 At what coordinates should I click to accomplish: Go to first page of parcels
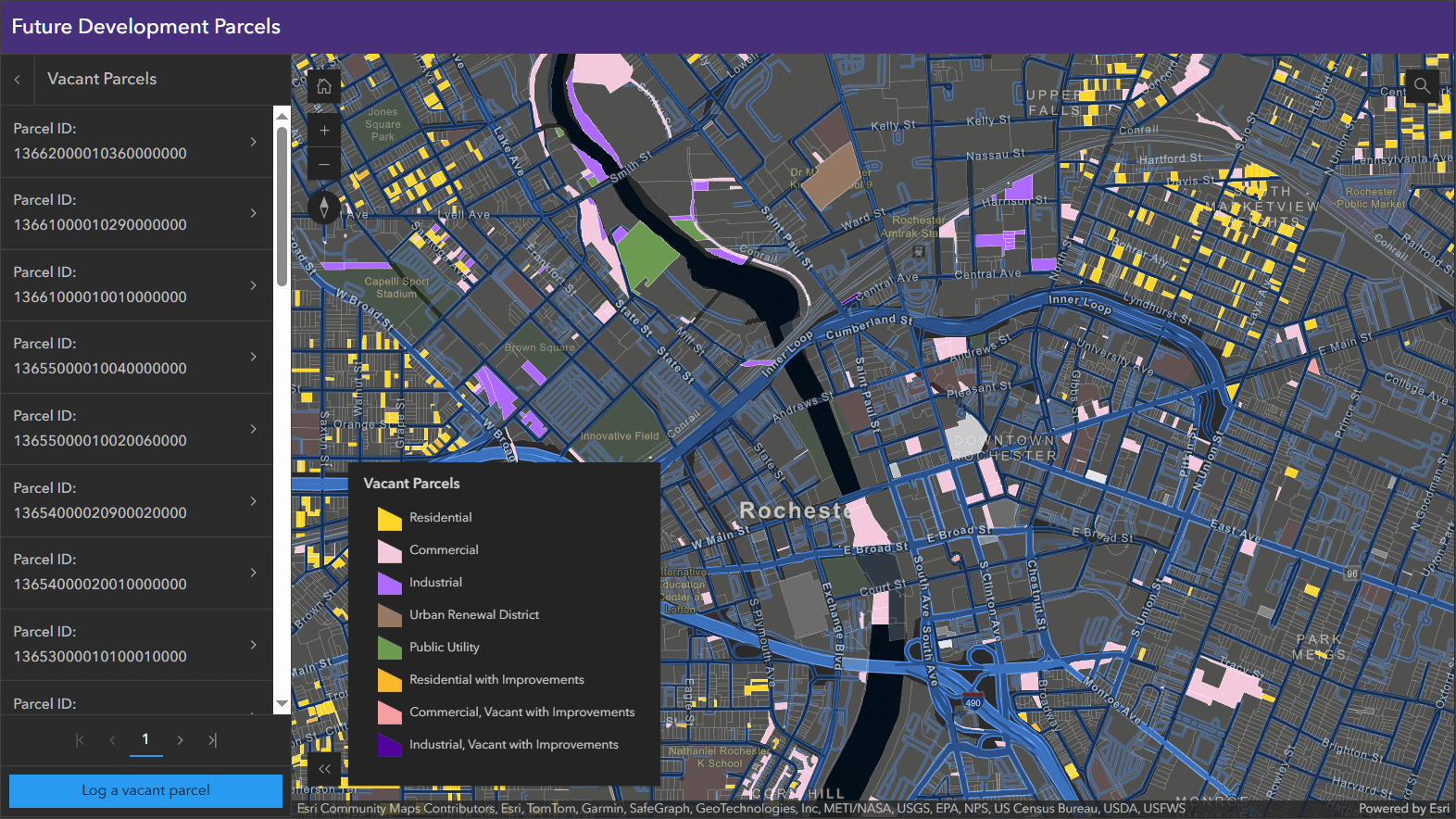(x=80, y=740)
